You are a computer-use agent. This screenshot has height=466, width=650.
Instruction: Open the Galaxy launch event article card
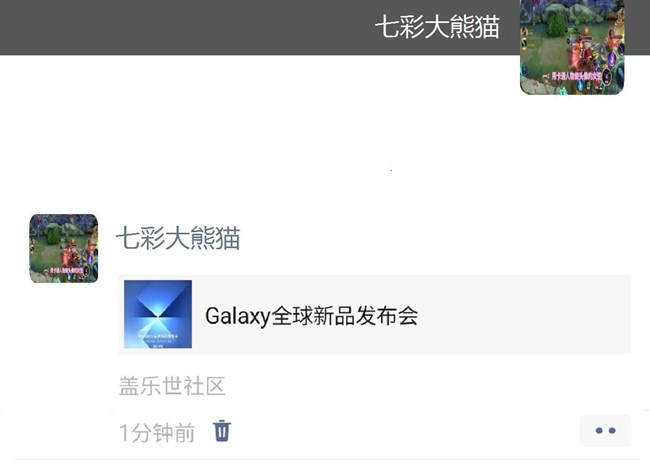[375, 314]
